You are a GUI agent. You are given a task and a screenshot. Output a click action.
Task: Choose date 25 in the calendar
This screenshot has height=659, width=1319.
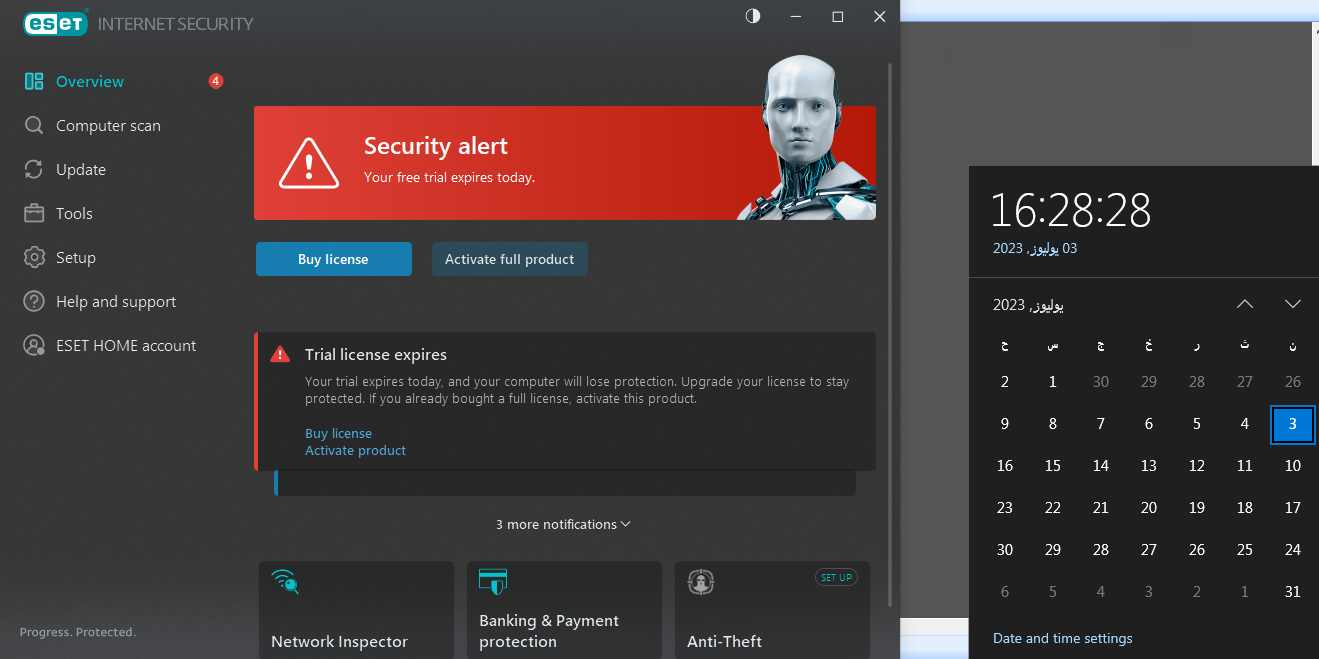[1245, 550]
